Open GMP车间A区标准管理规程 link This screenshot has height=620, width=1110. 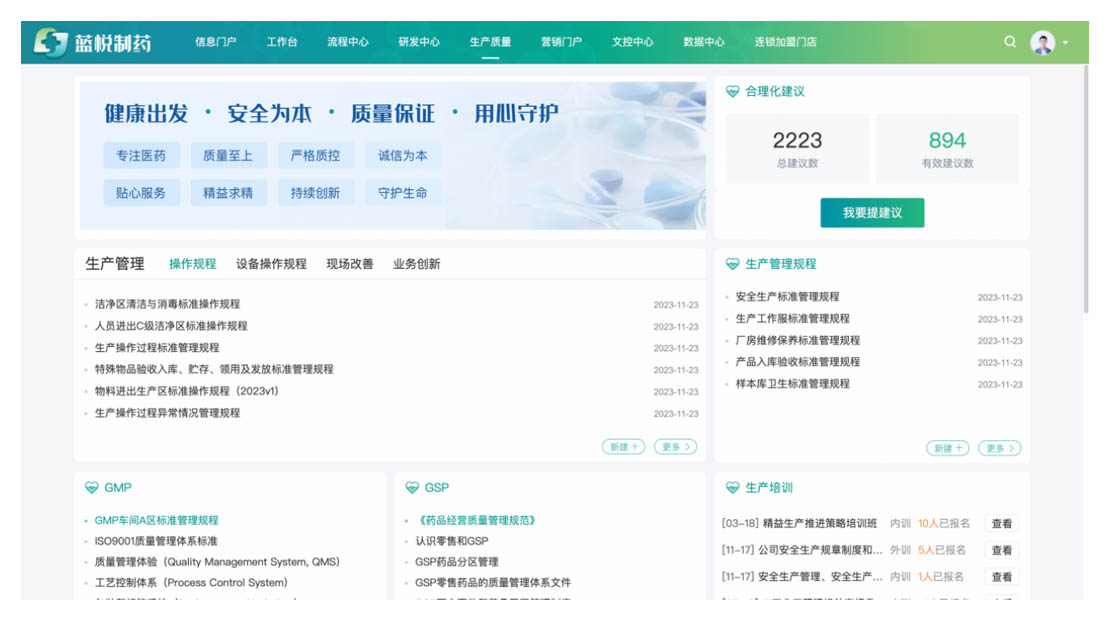[x=156, y=520]
